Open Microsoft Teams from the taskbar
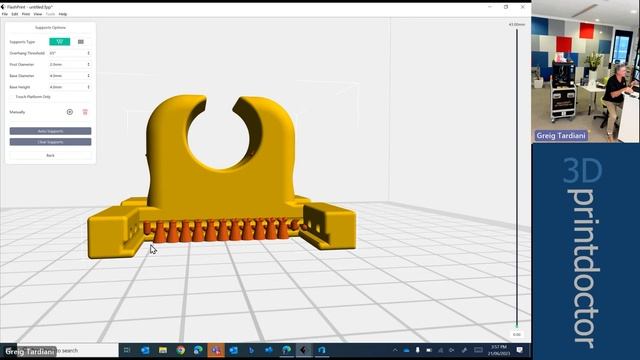The height and width of the screenshot is (360, 640). 216,350
